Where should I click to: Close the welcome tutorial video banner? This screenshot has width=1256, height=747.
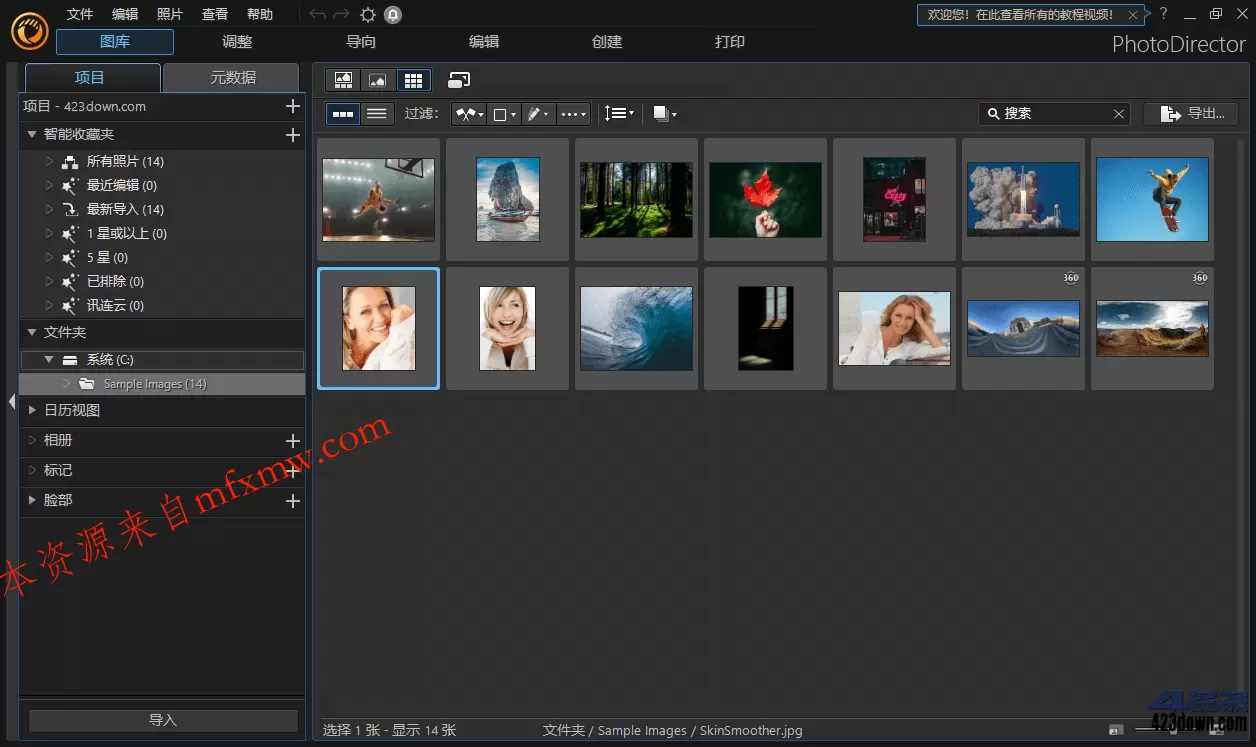pos(1132,15)
